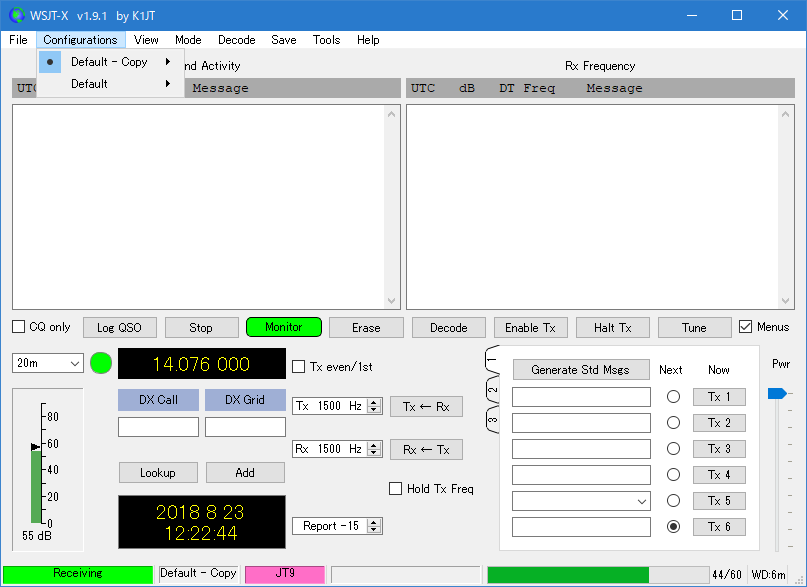The height and width of the screenshot is (587, 807).
Task: Click the Lookup button
Action: click(158, 473)
